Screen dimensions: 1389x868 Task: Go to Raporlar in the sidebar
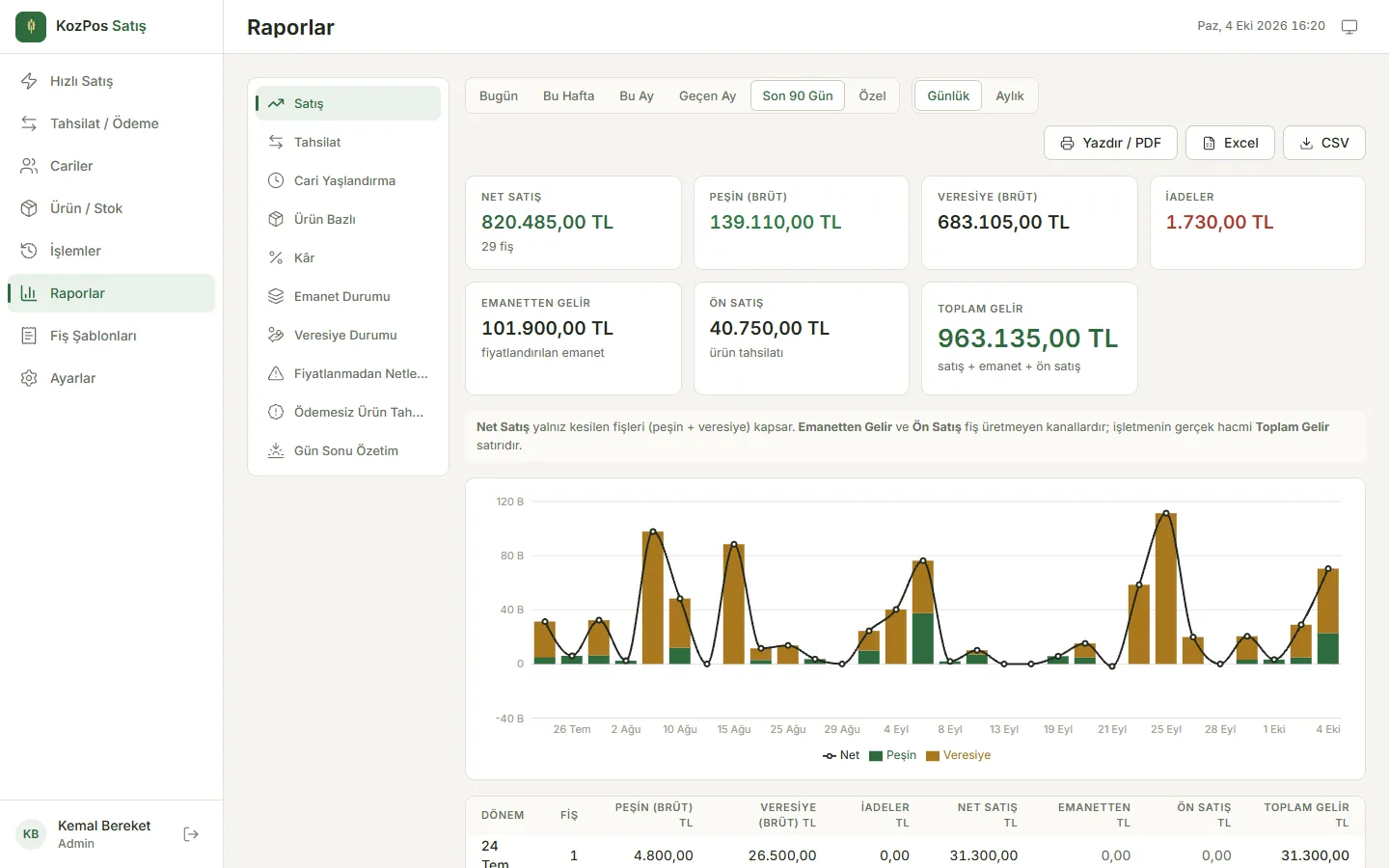pyautogui.click(x=111, y=293)
